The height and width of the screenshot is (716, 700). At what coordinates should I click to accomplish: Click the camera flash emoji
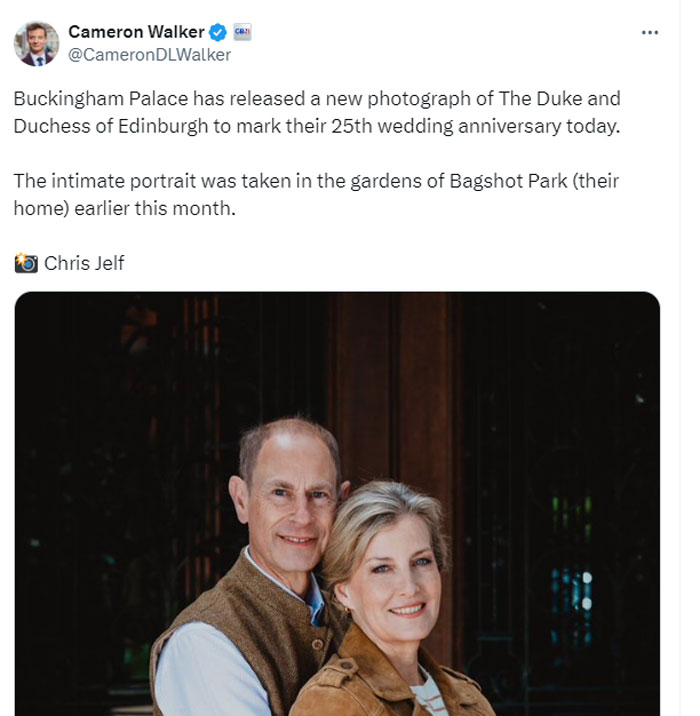coord(26,263)
